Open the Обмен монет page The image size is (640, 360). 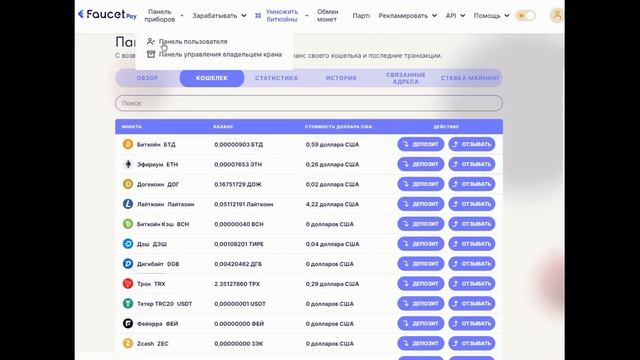click(x=327, y=16)
